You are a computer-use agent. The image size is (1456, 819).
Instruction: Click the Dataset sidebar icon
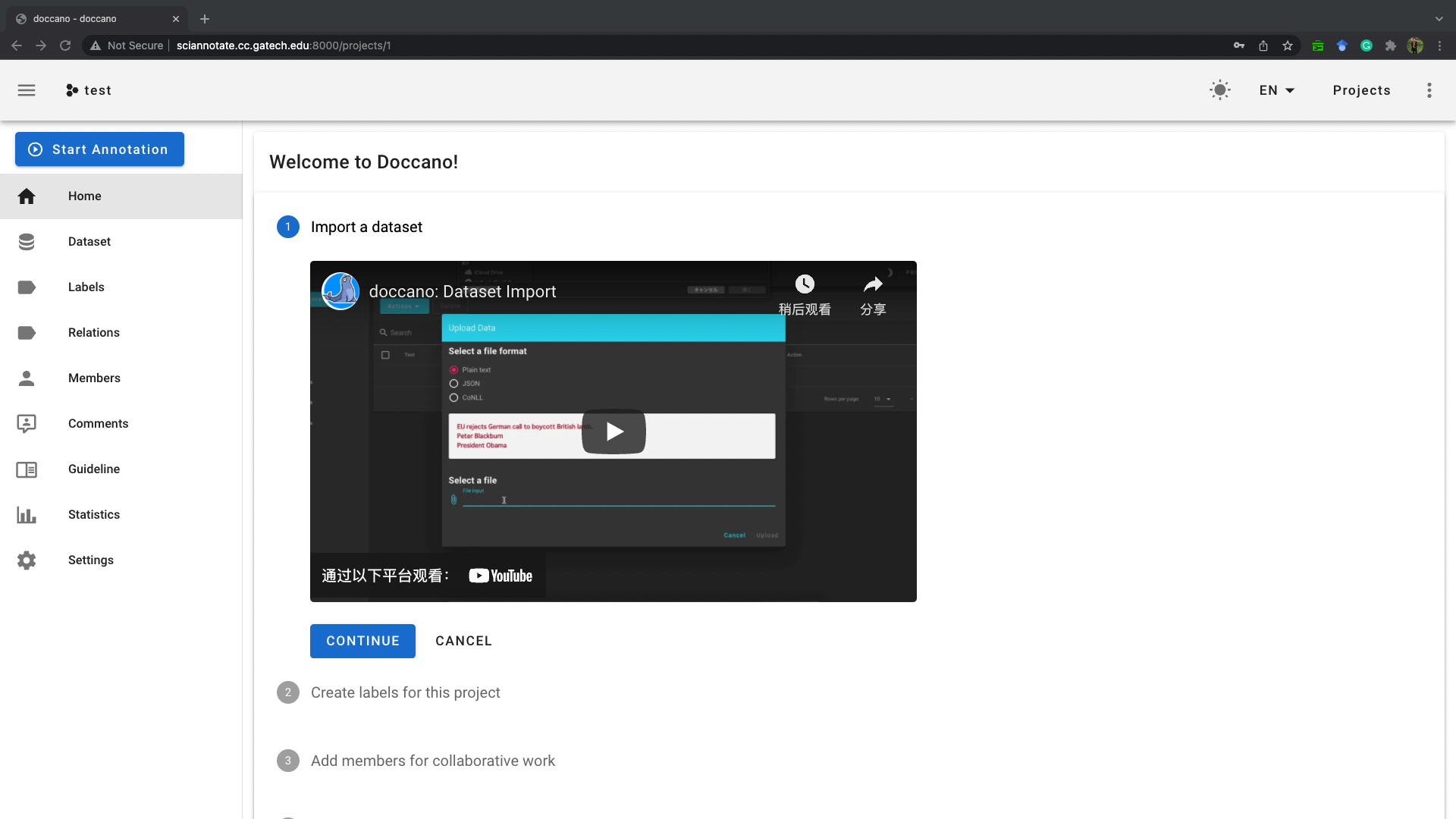pyautogui.click(x=26, y=241)
